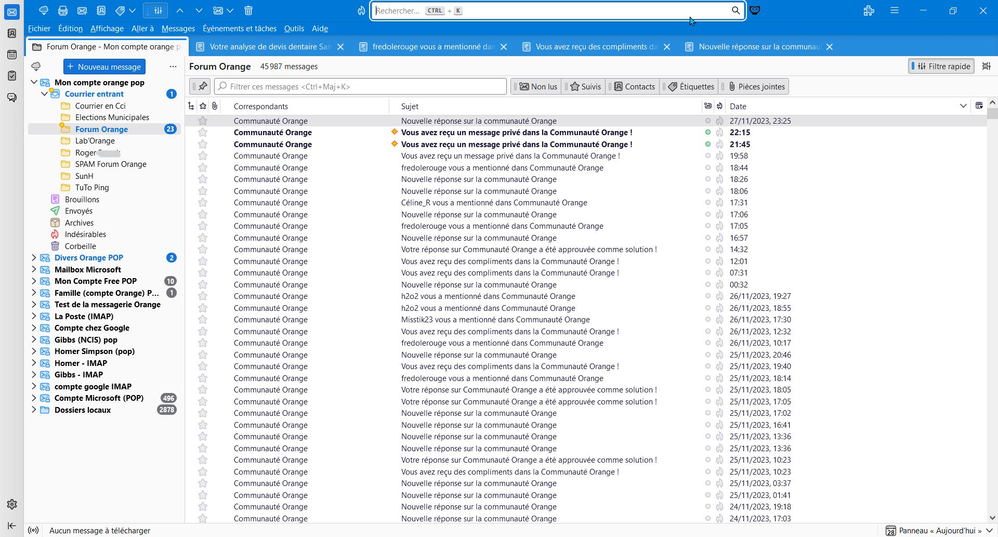Expand the Dossiers locaux tree
The image size is (998, 537).
[34, 410]
